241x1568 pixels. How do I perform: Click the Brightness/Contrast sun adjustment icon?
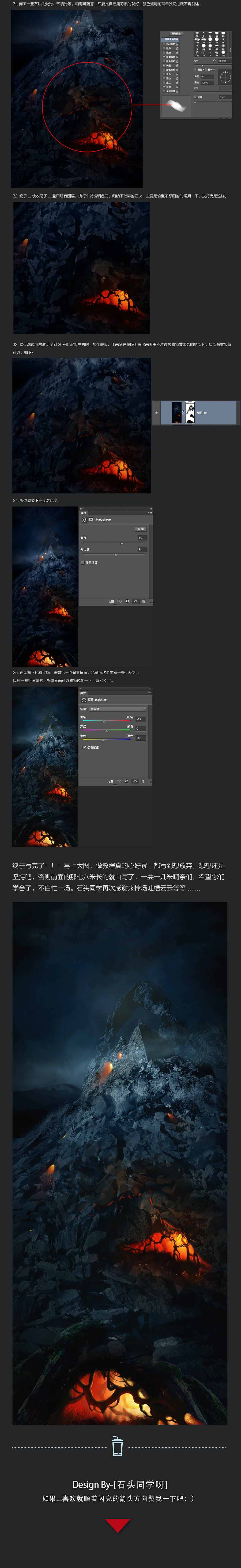coord(85,520)
